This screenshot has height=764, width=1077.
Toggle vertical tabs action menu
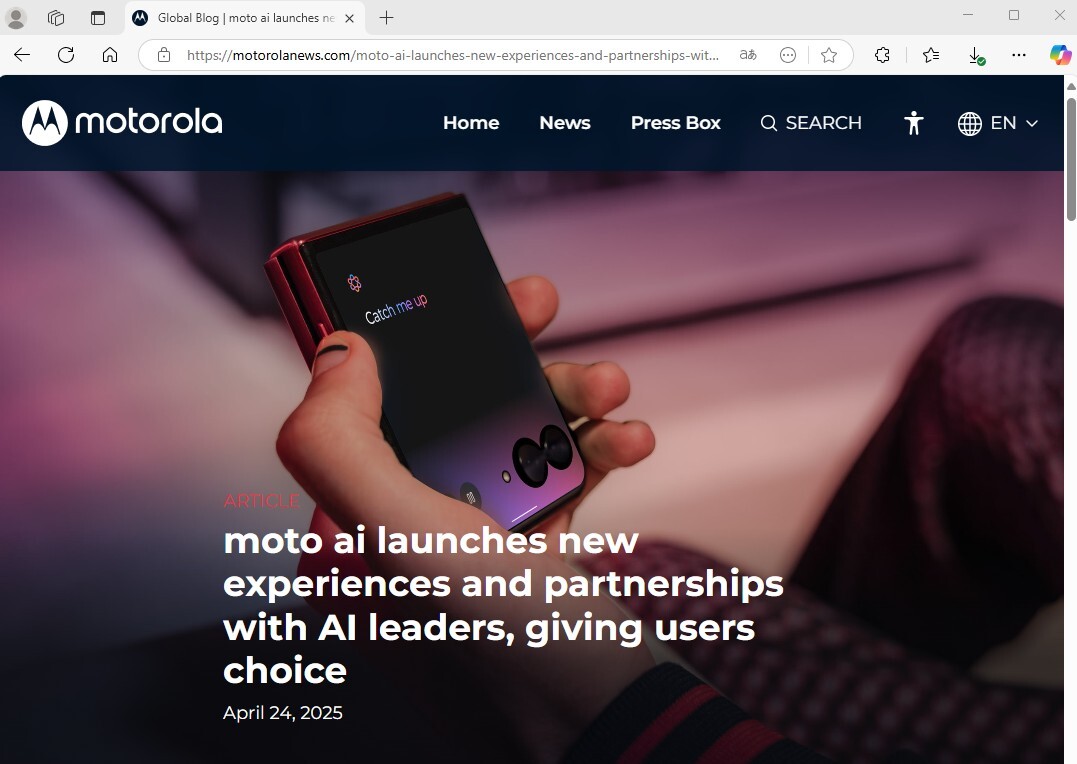[x=98, y=18]
